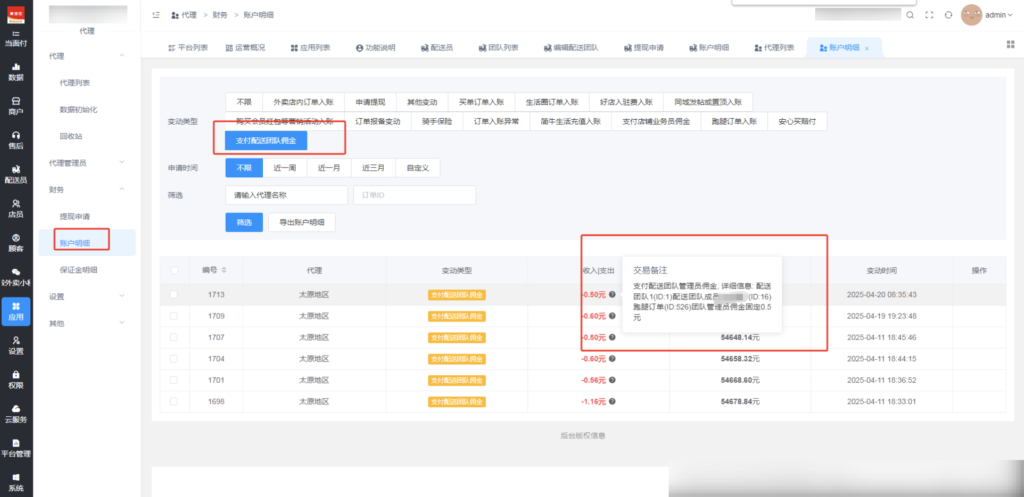
Task: Check the checkbox for row 1713
Action: click(x=175, y=295)
